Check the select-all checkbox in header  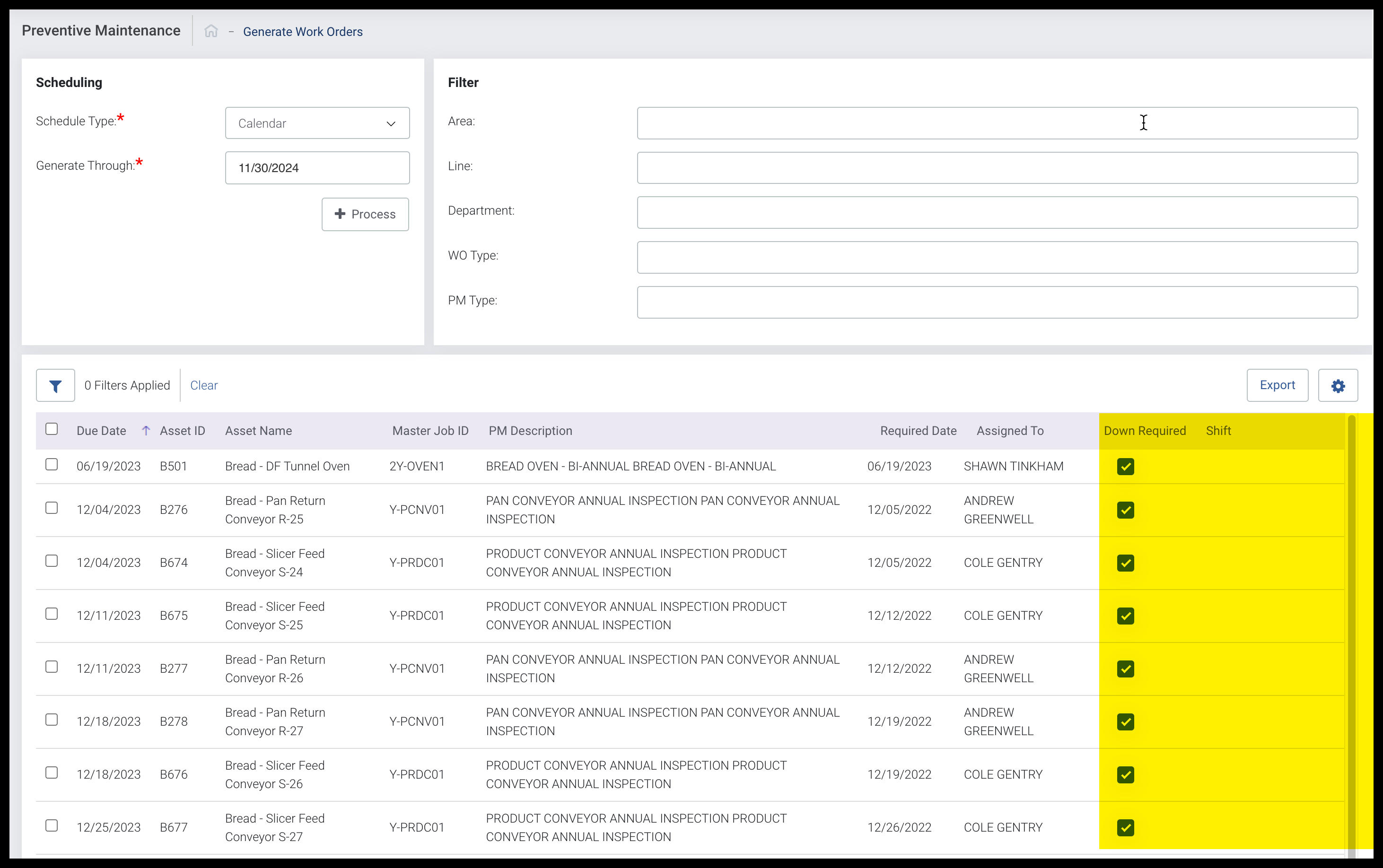tap(52, 429)
